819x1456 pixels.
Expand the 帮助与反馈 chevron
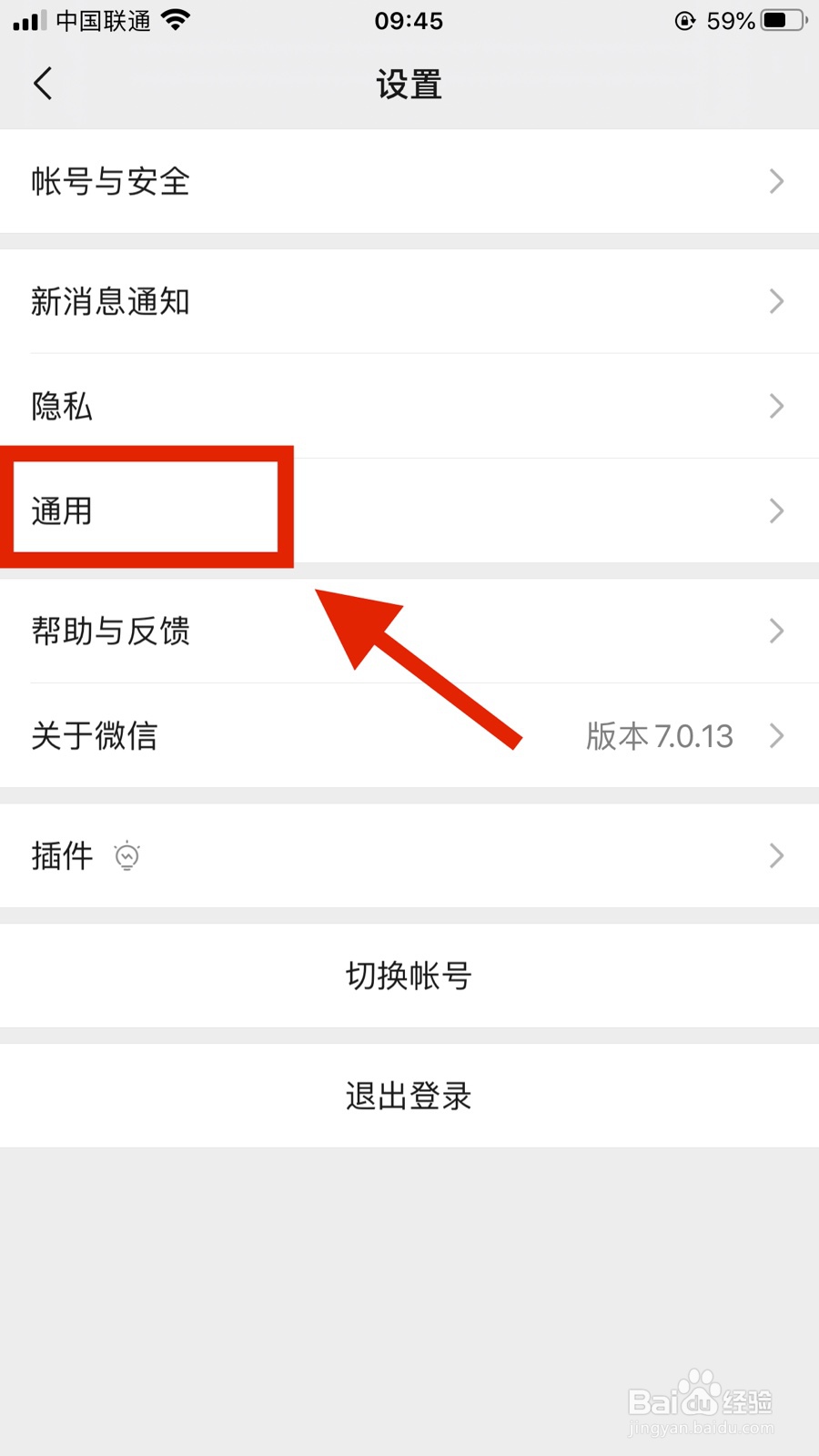(776, 631)
